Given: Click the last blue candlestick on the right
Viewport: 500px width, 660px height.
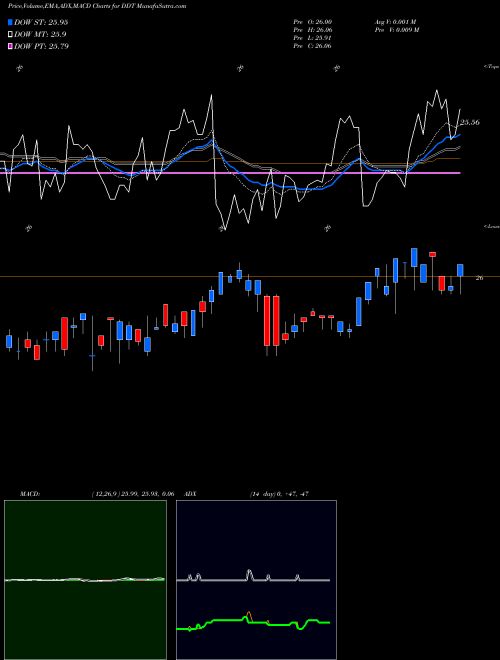Looking at the screenshot, I should (460, 270).
